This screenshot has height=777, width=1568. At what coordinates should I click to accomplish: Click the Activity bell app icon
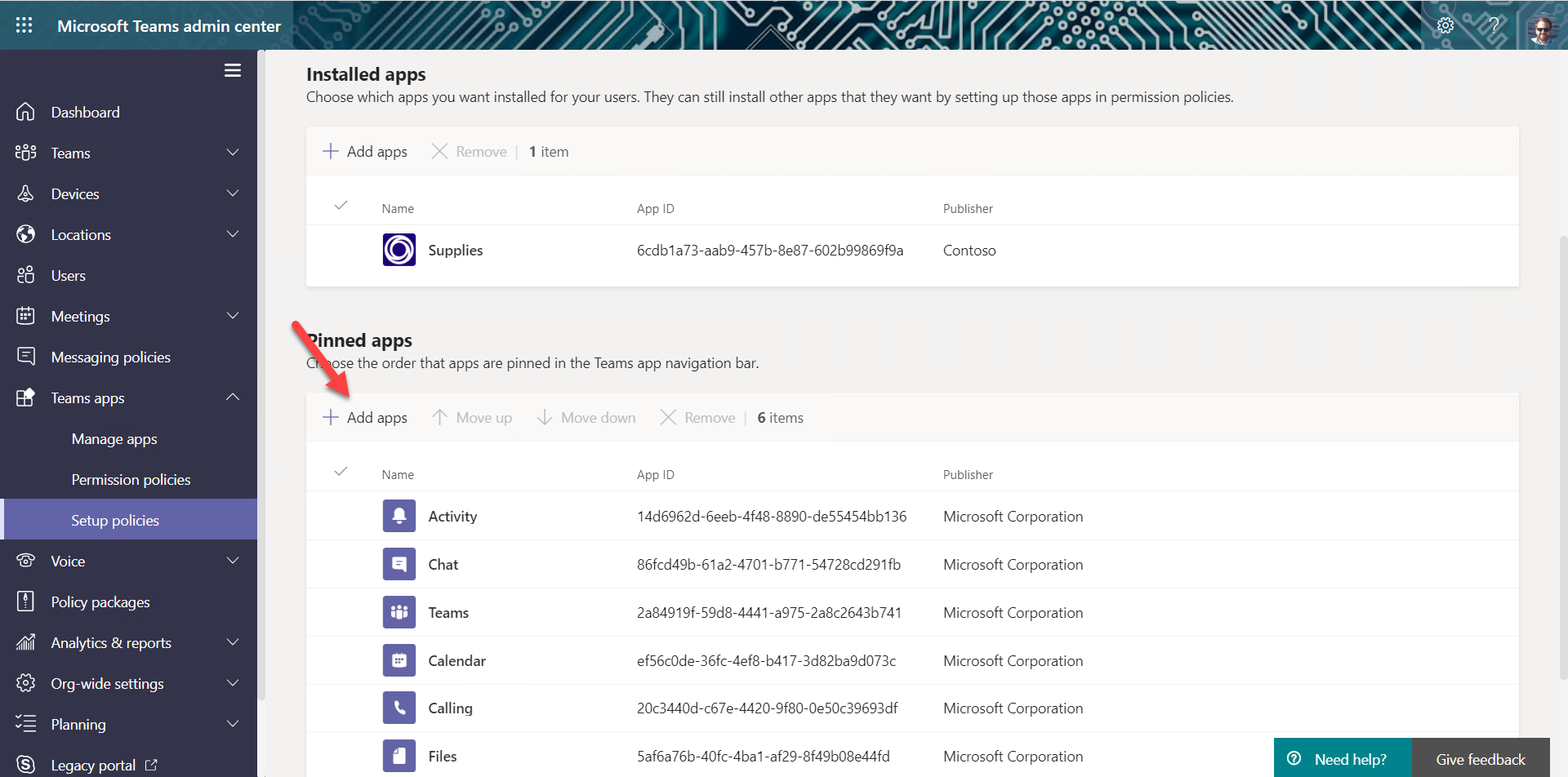[399, 516]
